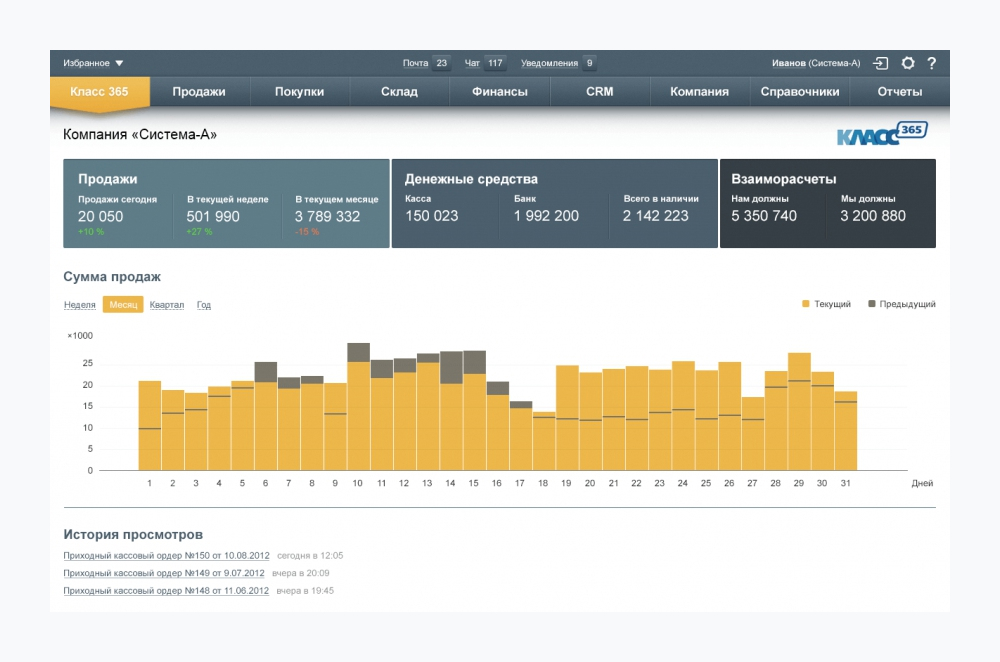Screen dimensions: 1000x662
Task: Open settings via the gear icon
Action: [x=908, y=63]
